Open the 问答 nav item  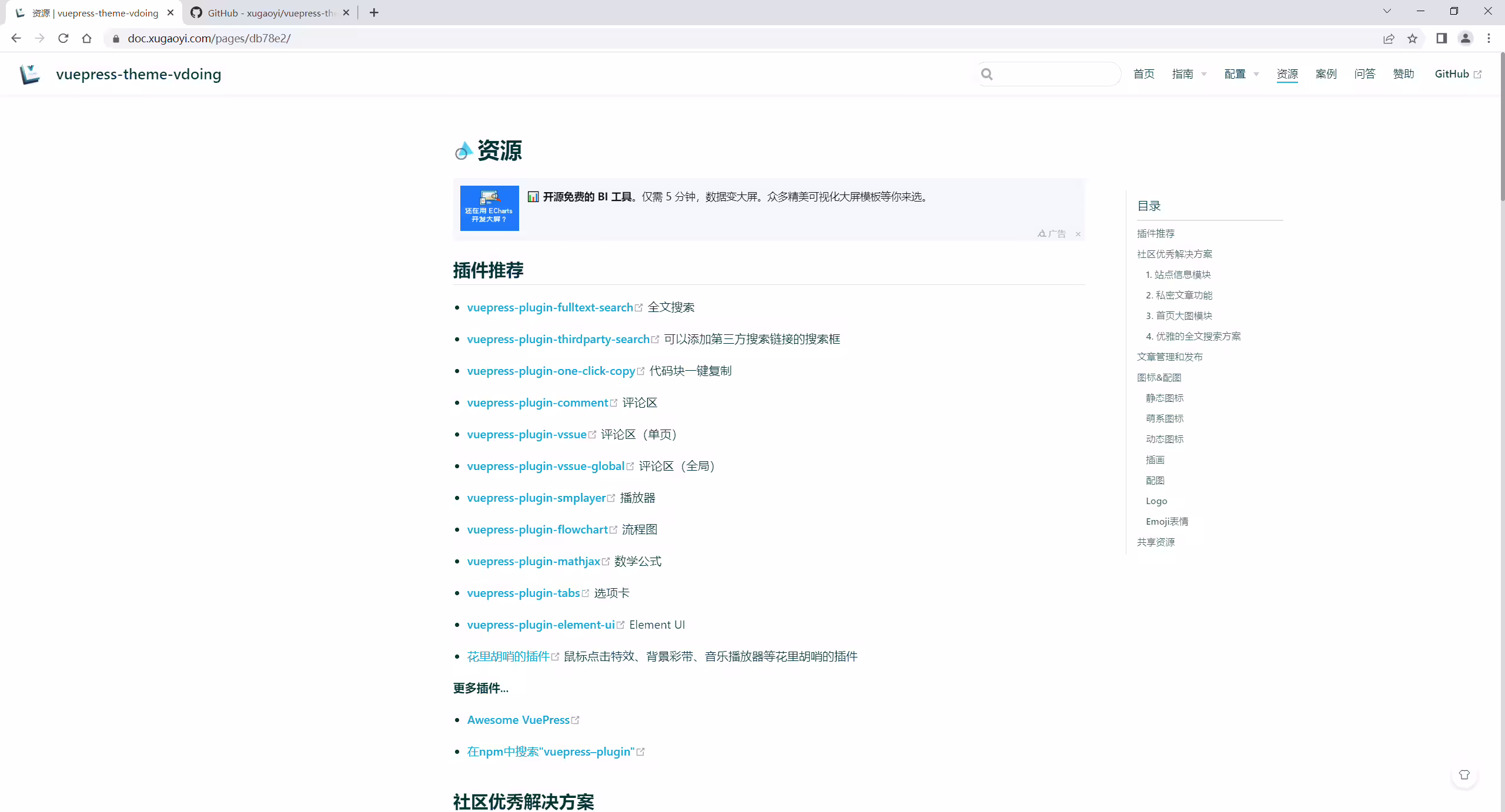click(x=1364, y=74)
